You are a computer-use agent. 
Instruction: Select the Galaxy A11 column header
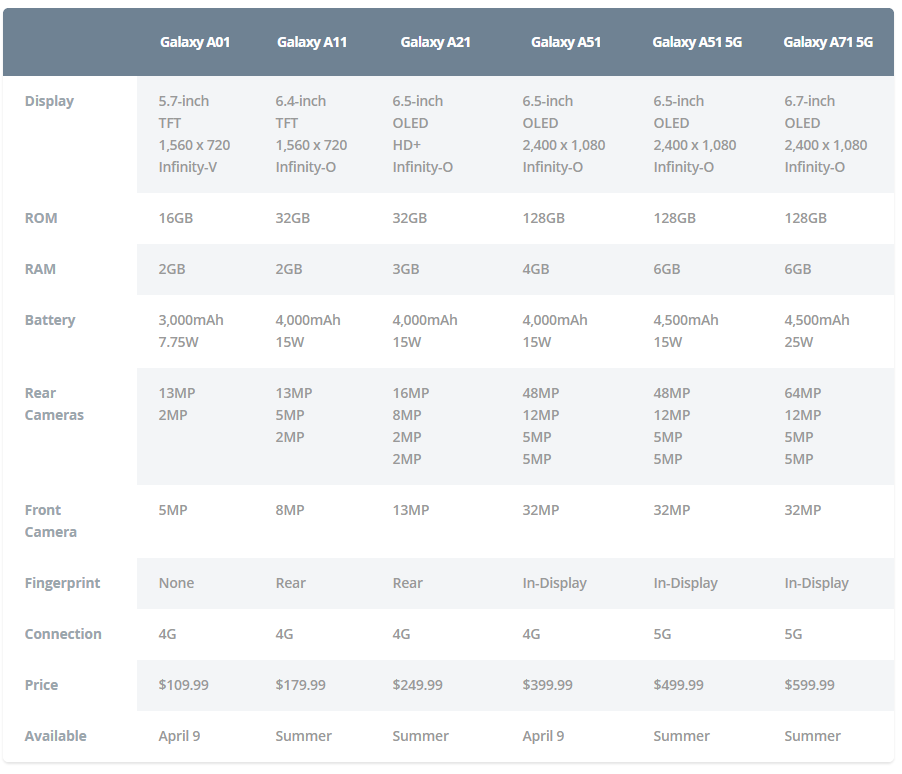(312, 42)
